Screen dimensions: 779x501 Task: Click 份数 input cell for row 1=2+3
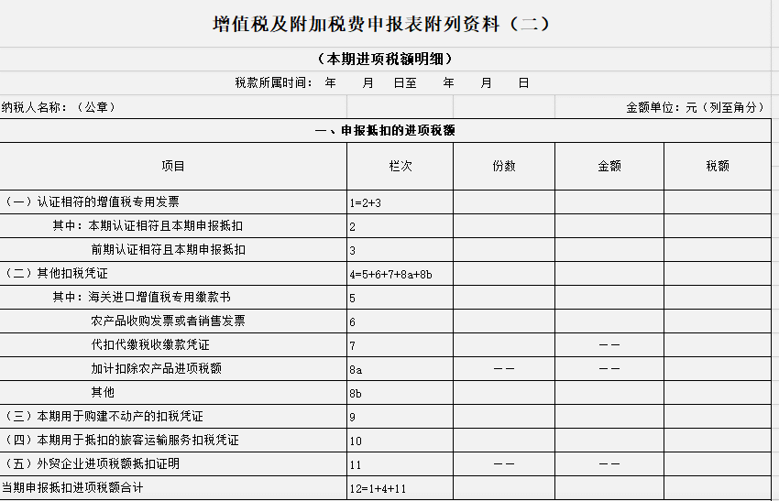tap(504, 202)
